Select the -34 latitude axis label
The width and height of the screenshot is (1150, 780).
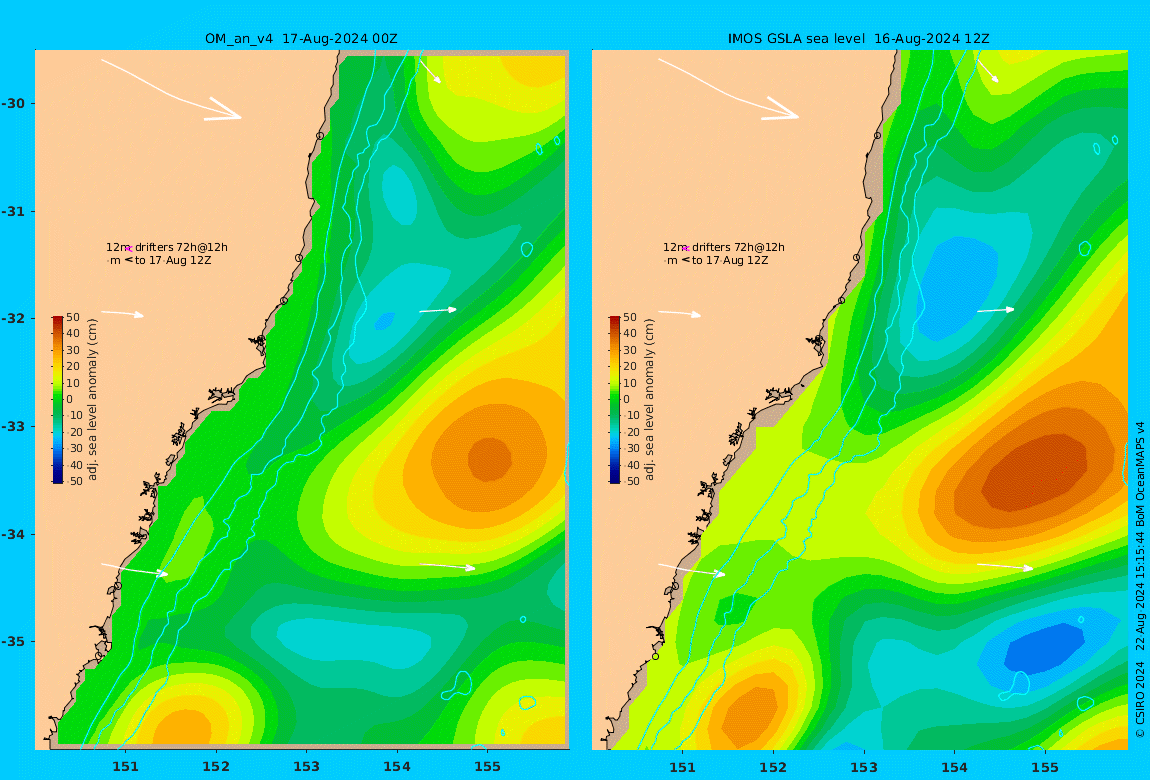pos(12,534)
